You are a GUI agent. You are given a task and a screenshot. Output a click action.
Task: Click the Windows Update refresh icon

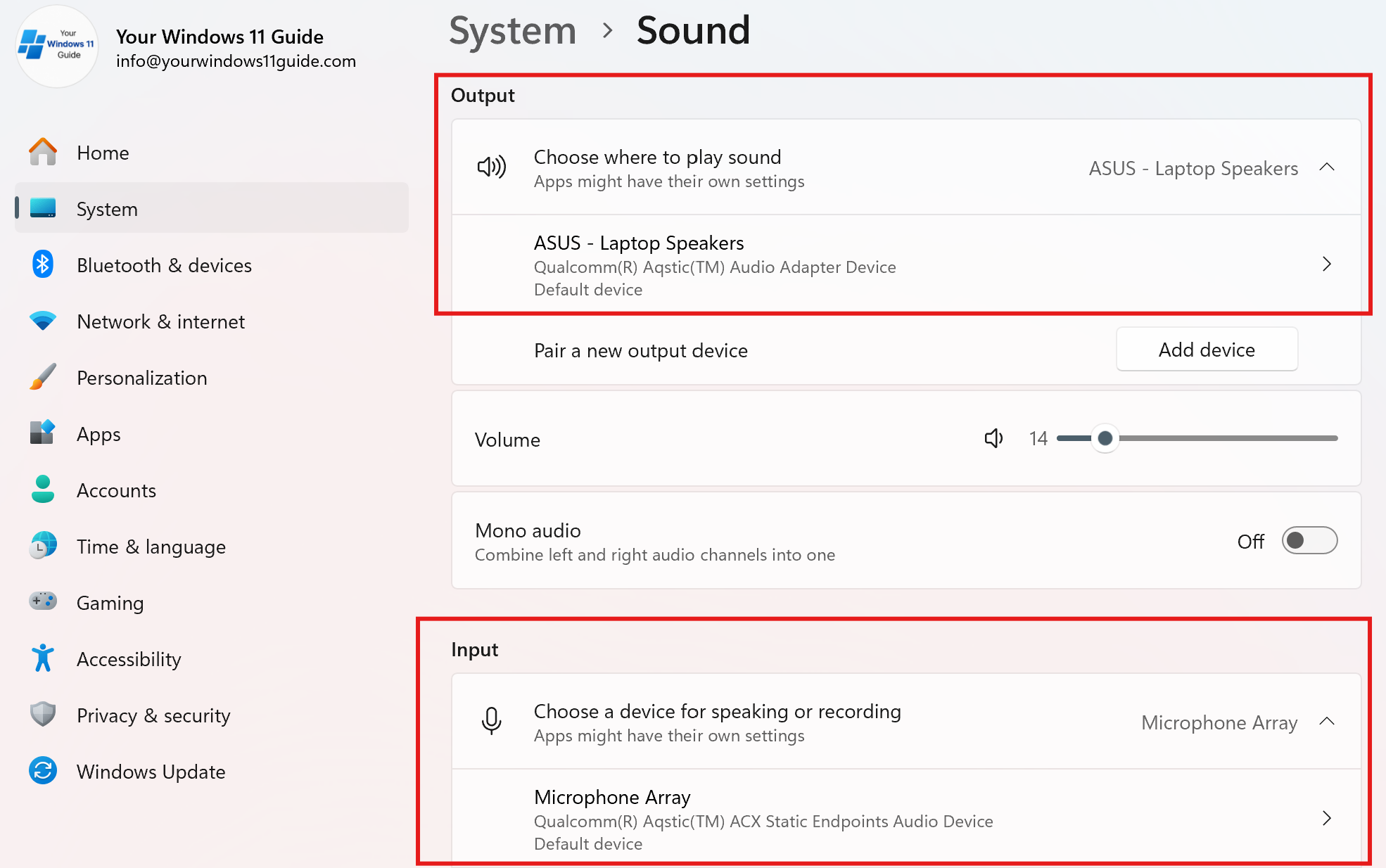tap(43, 771)
